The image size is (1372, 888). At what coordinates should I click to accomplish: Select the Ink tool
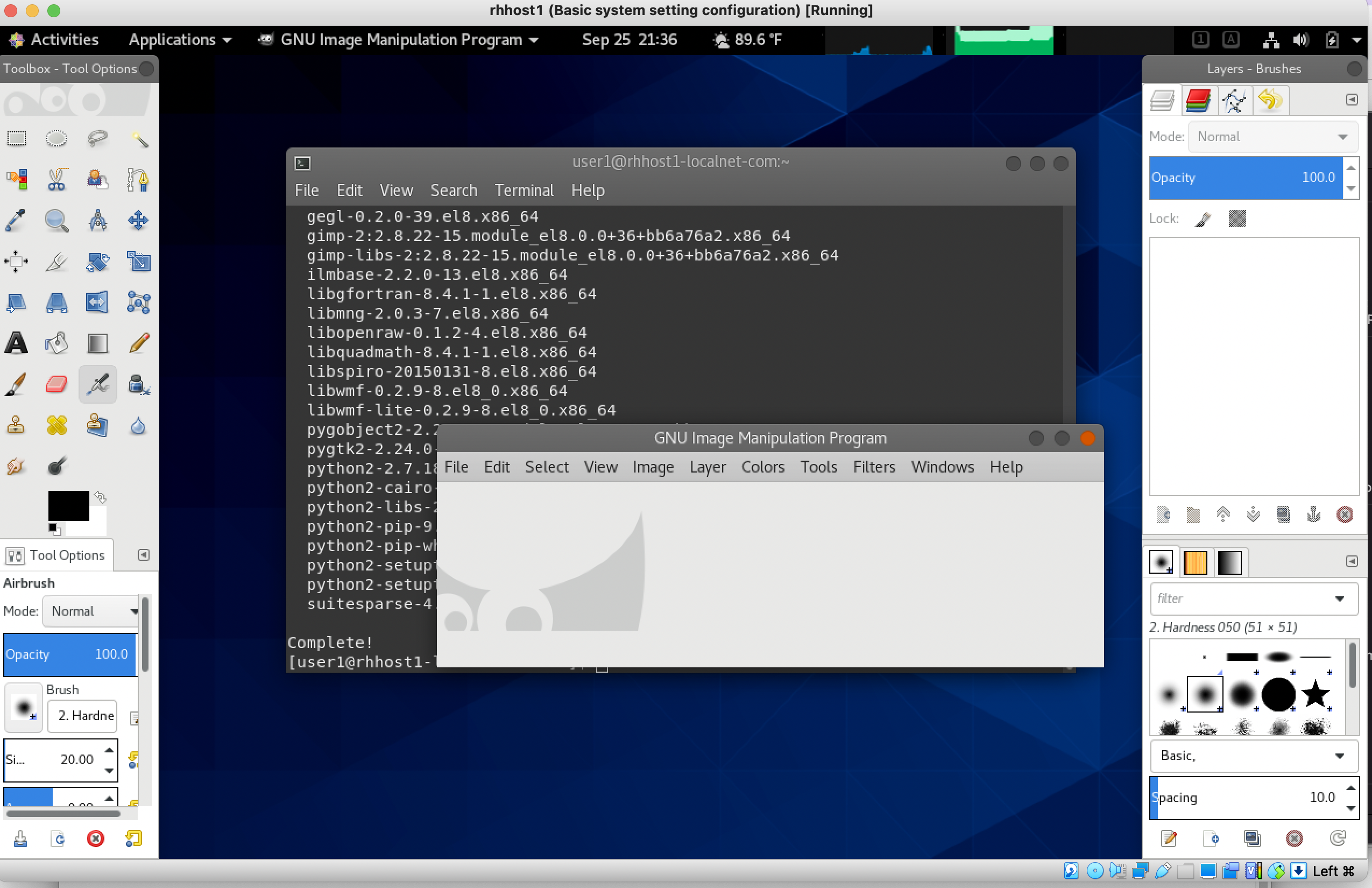pos(138,384)
